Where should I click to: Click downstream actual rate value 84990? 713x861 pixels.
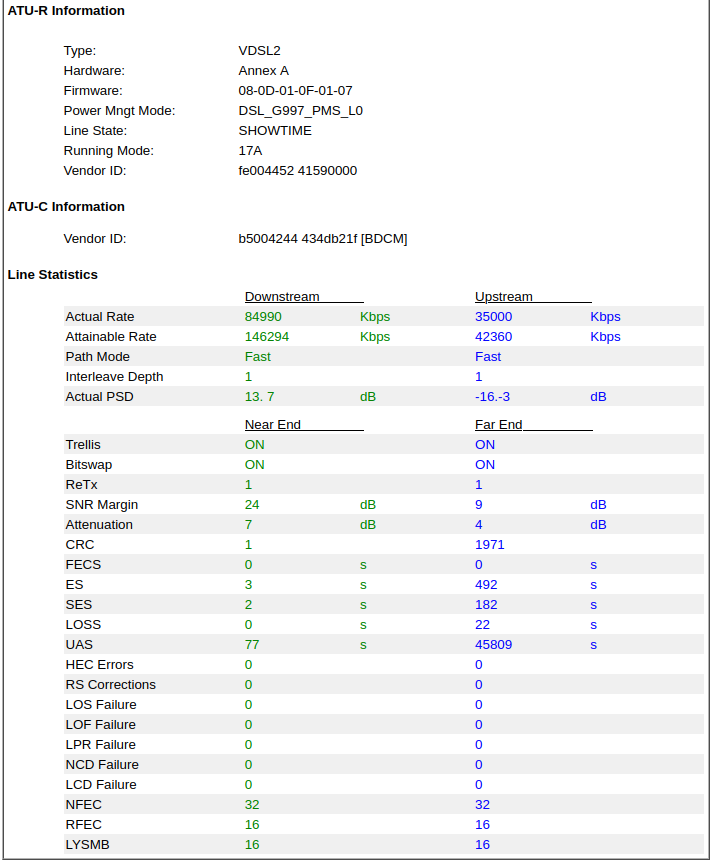[x=263, y=317]
